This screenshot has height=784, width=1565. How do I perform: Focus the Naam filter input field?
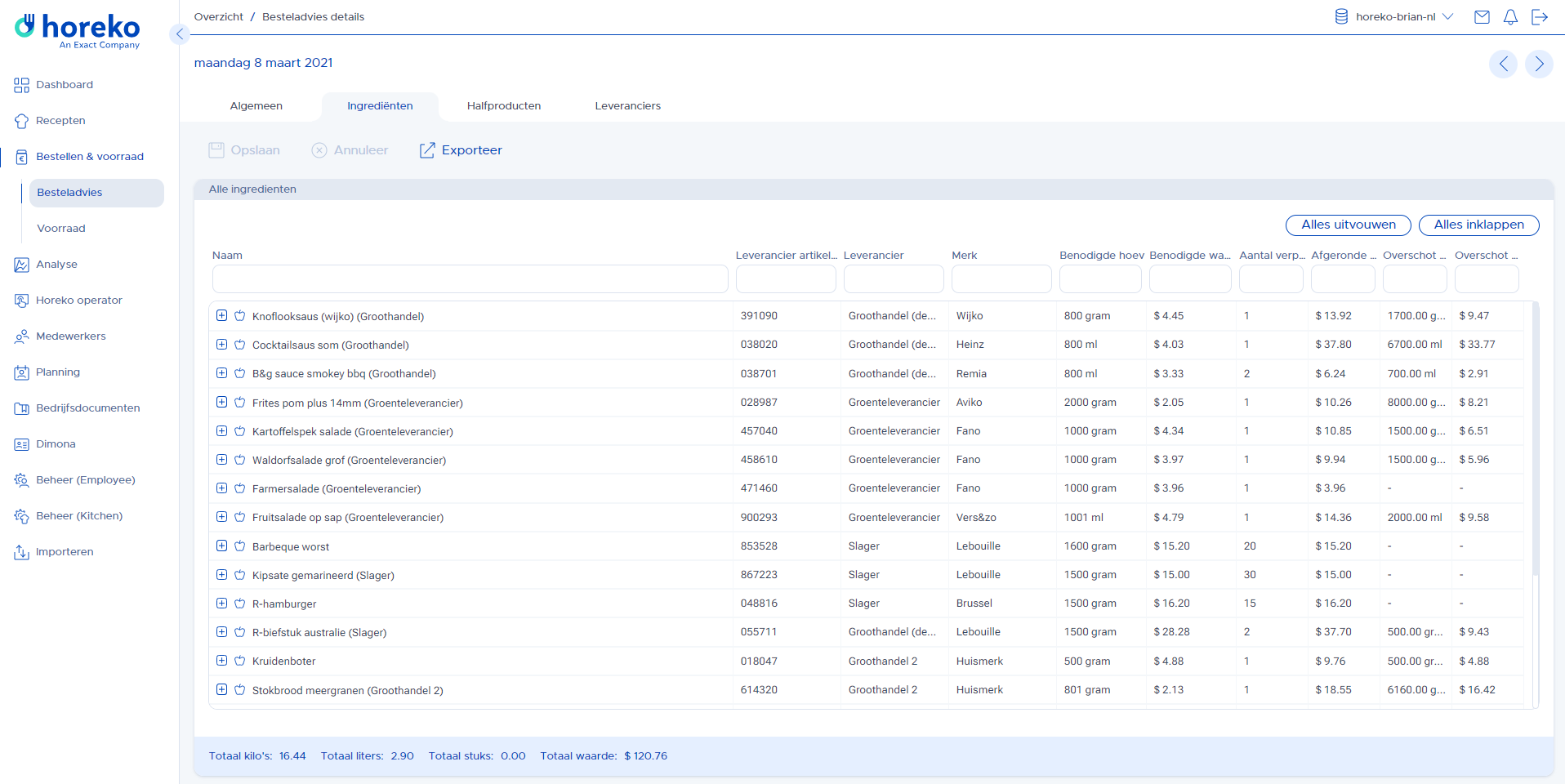(470, 279)
